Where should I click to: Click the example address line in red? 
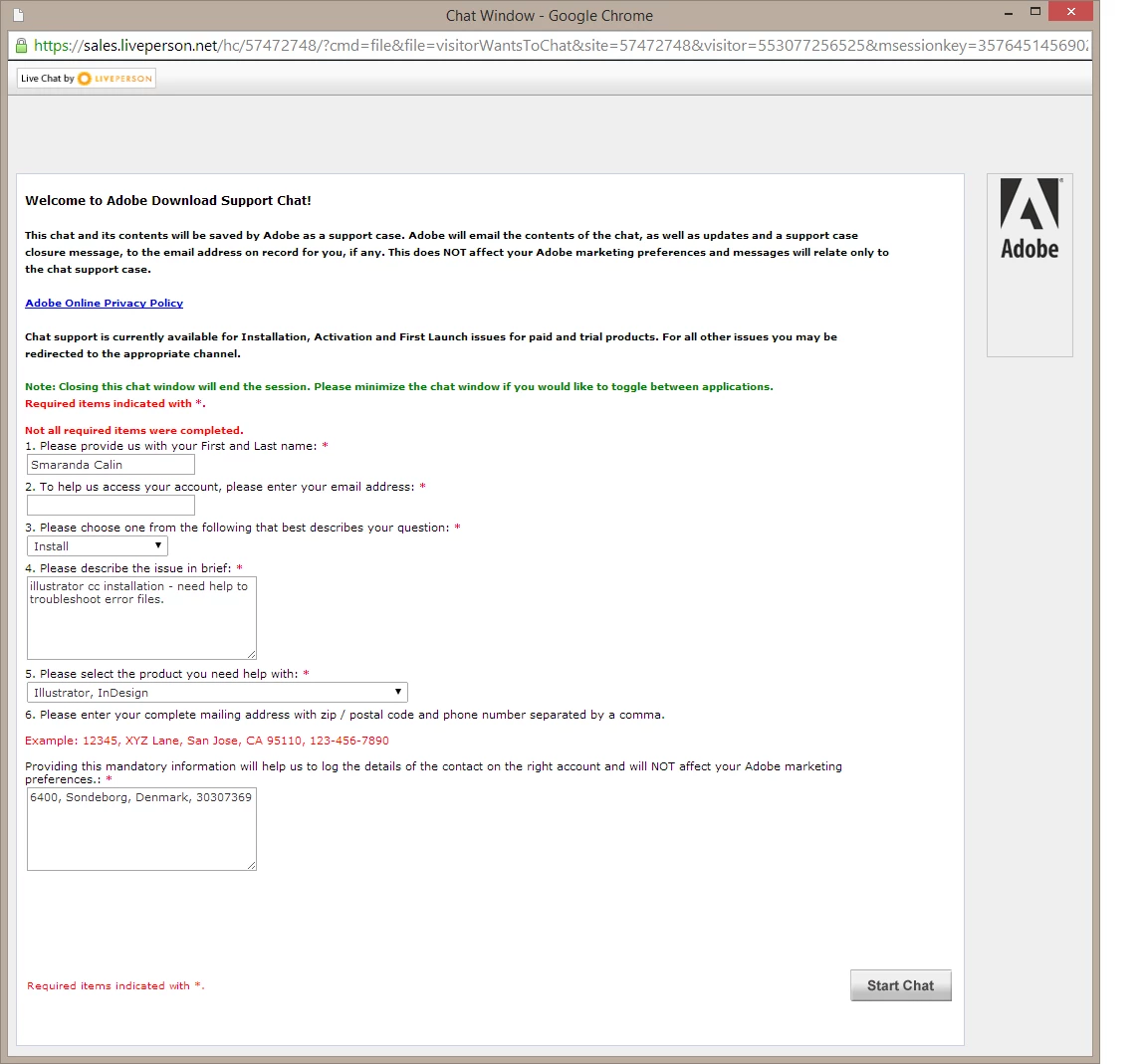pos(207,741)
